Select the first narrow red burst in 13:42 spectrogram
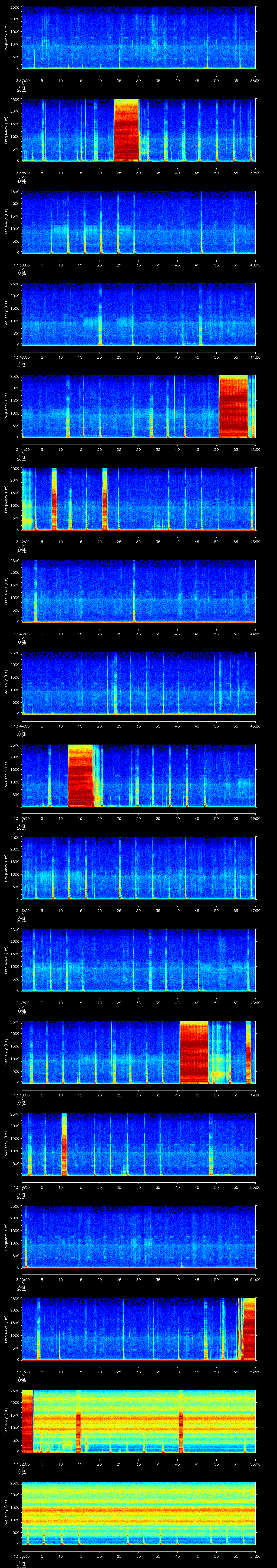This screenshot has height=1568, width=277. pyautogui.click(x=54, y=499)
